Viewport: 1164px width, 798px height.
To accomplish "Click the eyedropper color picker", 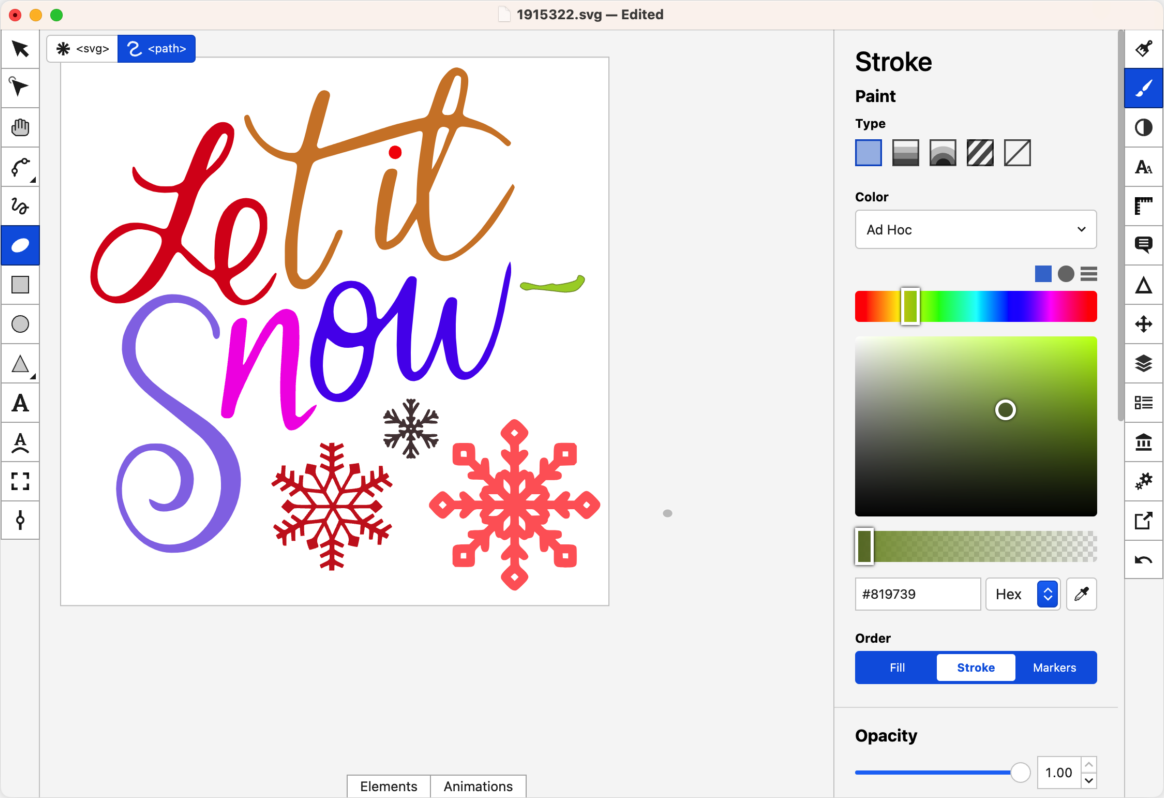I will pos(1082,594).
